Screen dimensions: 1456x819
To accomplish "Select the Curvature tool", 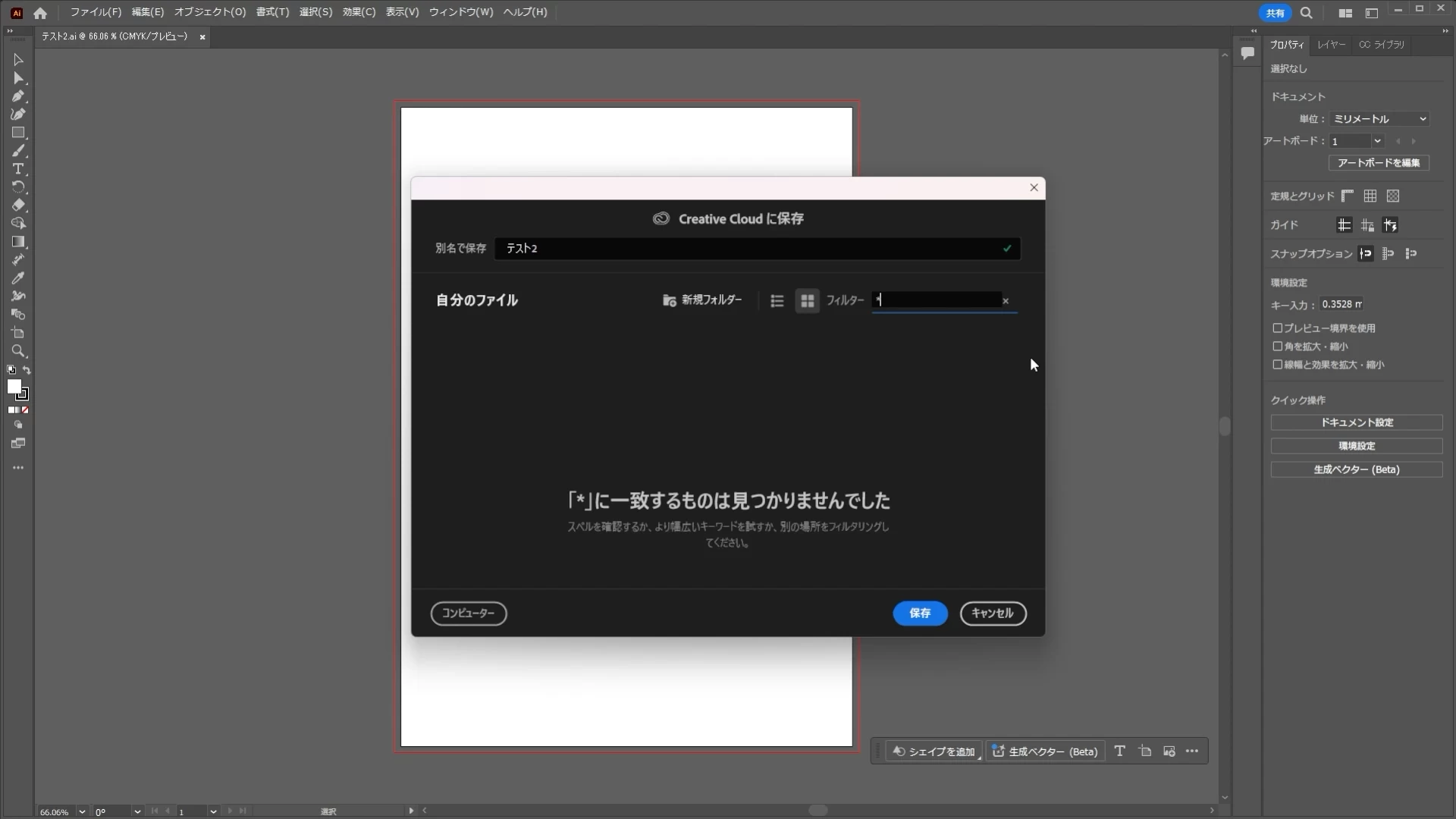I will (x=18, y=115).
